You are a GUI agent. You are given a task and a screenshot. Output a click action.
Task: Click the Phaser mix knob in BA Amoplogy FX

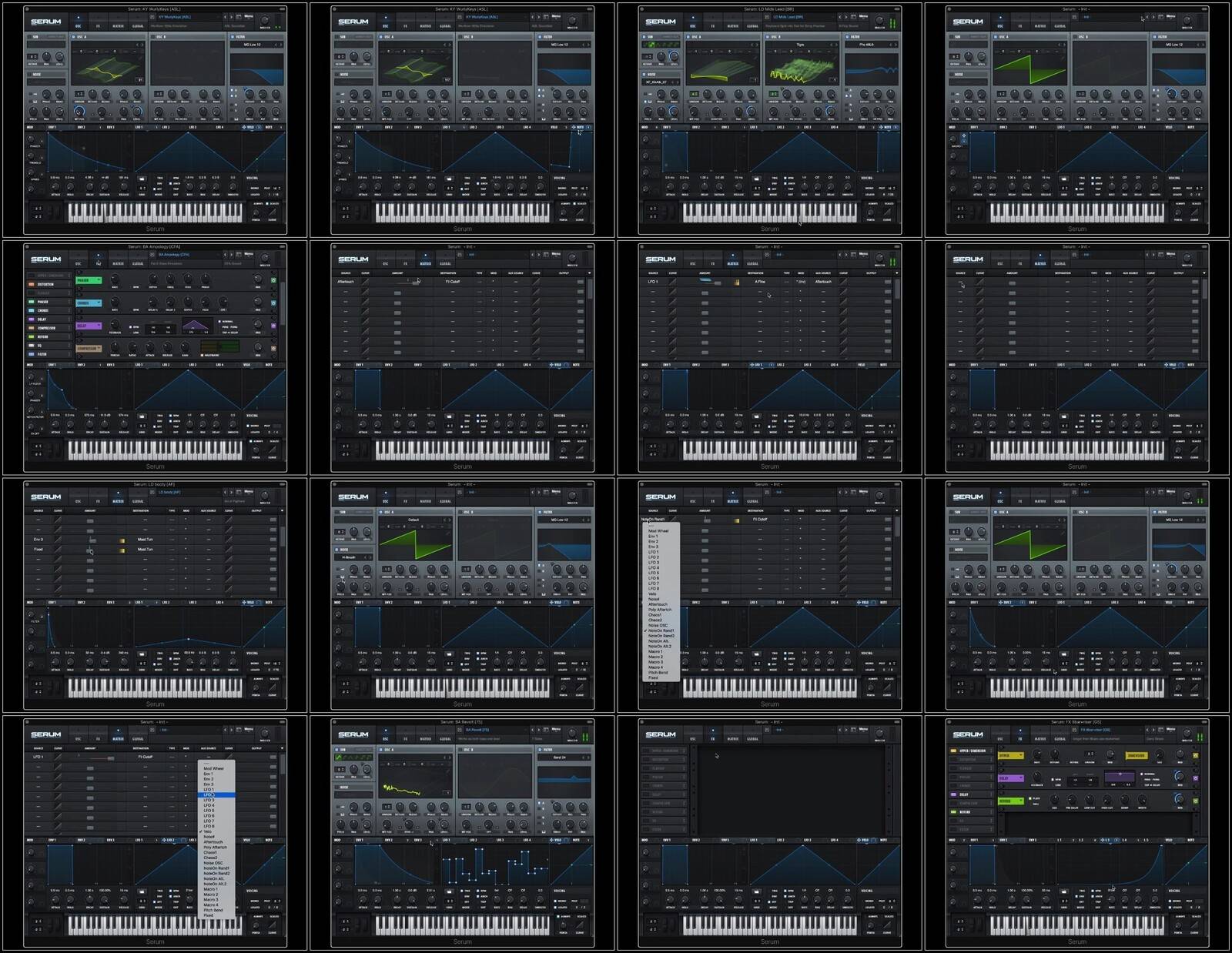pos(258,280)
